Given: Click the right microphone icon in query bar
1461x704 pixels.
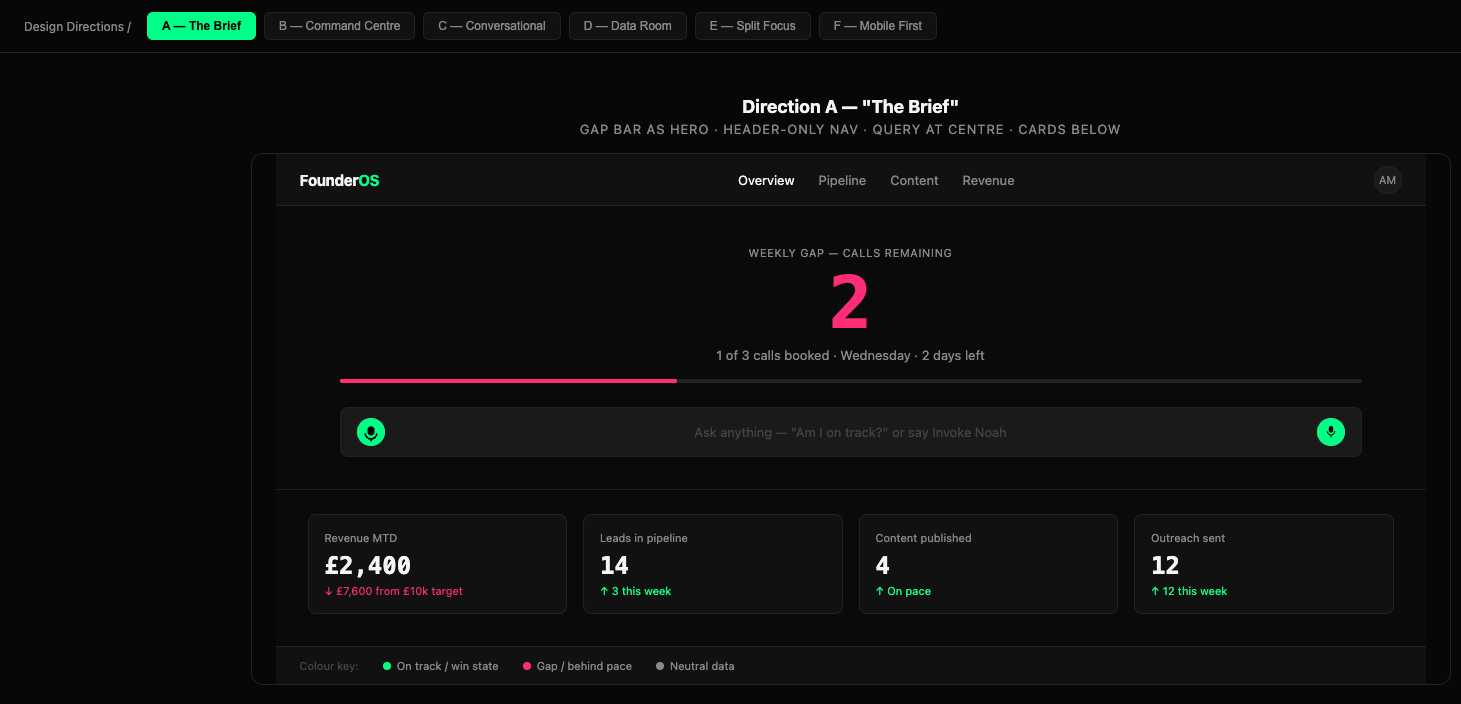Looking at the screenshot, I should tap(1330, 432).
